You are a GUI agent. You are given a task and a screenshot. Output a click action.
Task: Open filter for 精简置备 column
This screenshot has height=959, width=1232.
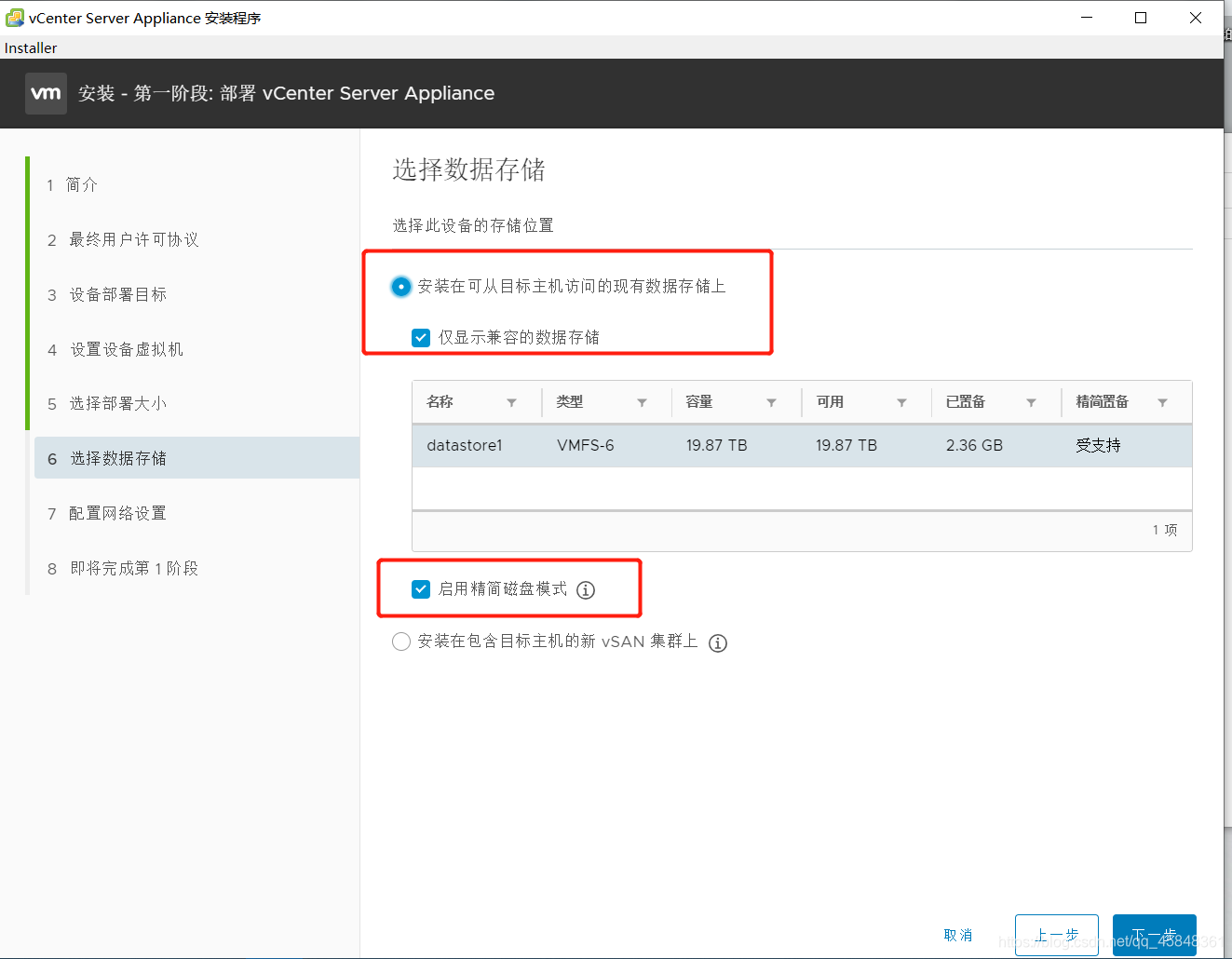click(x=1162, y=403)
